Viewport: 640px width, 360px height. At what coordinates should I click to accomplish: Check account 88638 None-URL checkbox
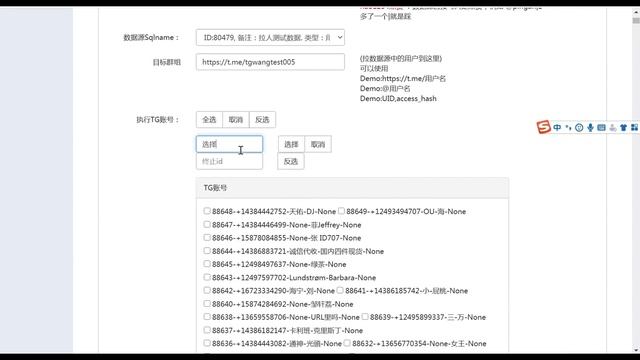coord(207,317)
